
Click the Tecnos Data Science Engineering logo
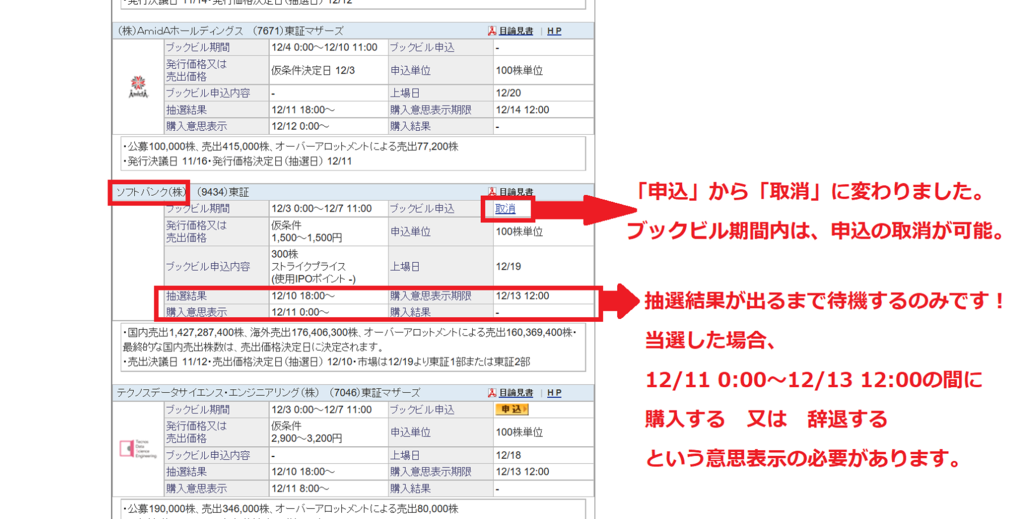pyautogui.click(x=138, y=448)
